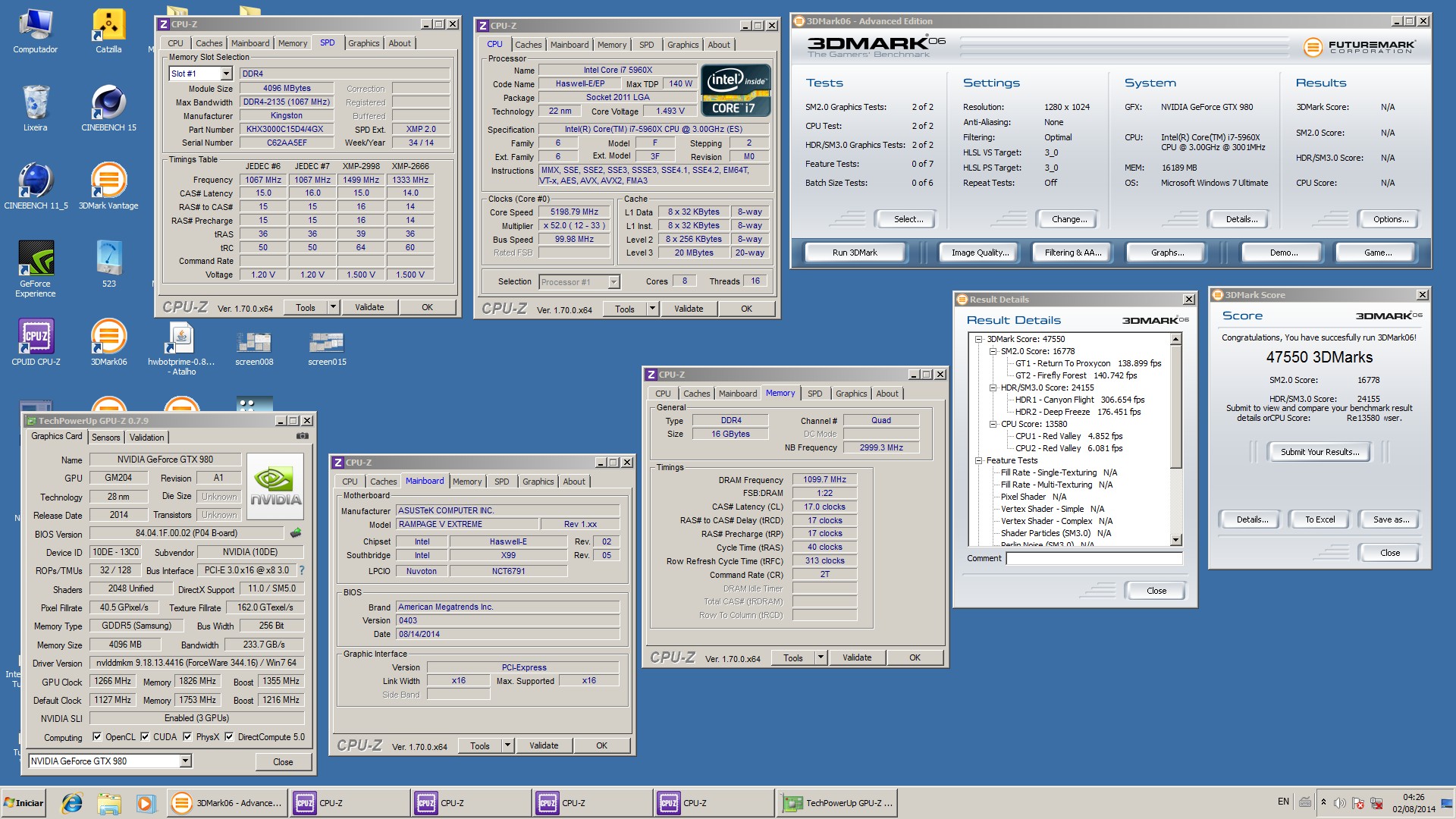The image size is (1456, 819).
Task: Open GPU selector dropdown in GPU-Z
Action: [186, 761]
